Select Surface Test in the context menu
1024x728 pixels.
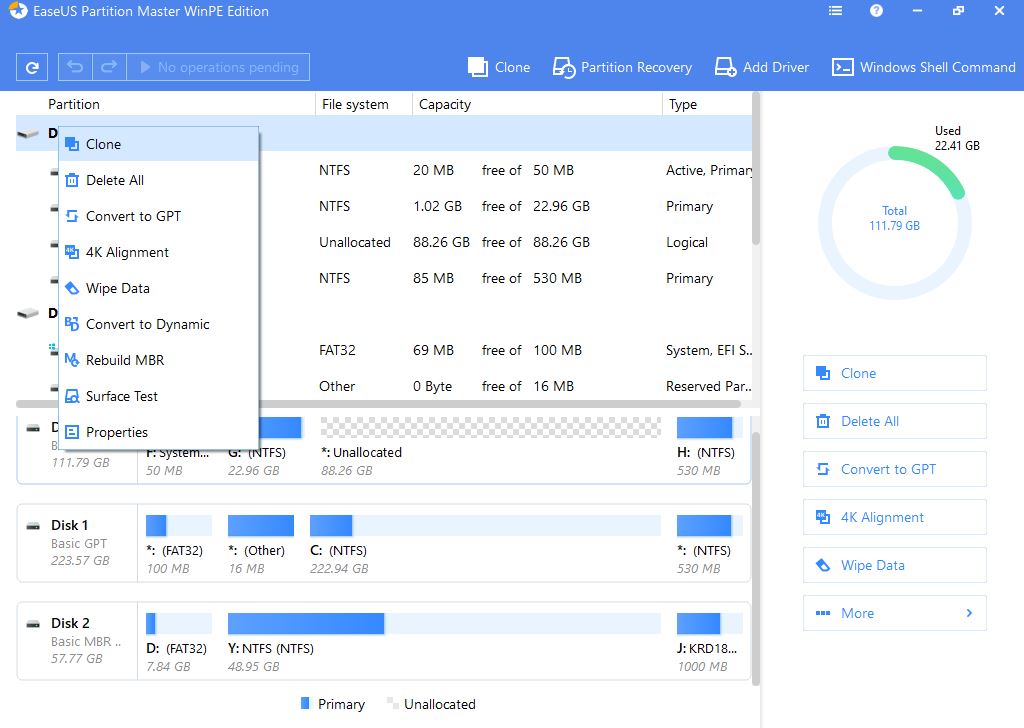pos(121,396)
